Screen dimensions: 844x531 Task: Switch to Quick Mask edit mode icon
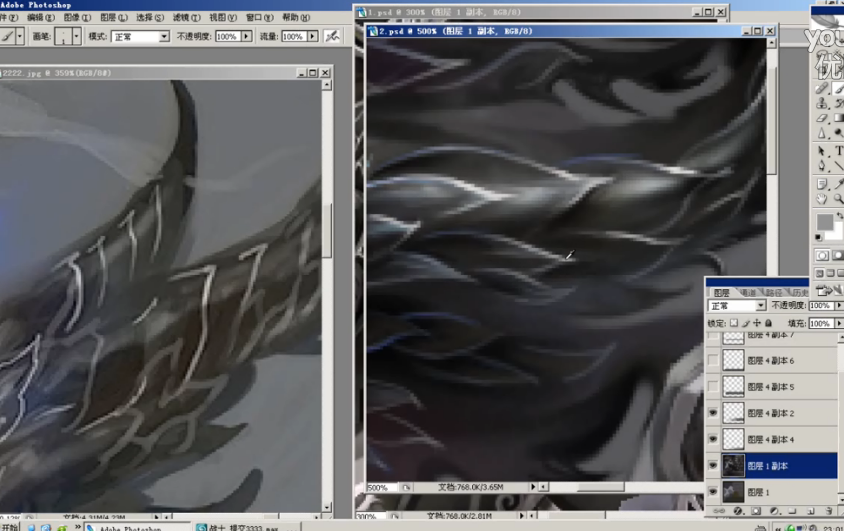(x=838, y=256)
